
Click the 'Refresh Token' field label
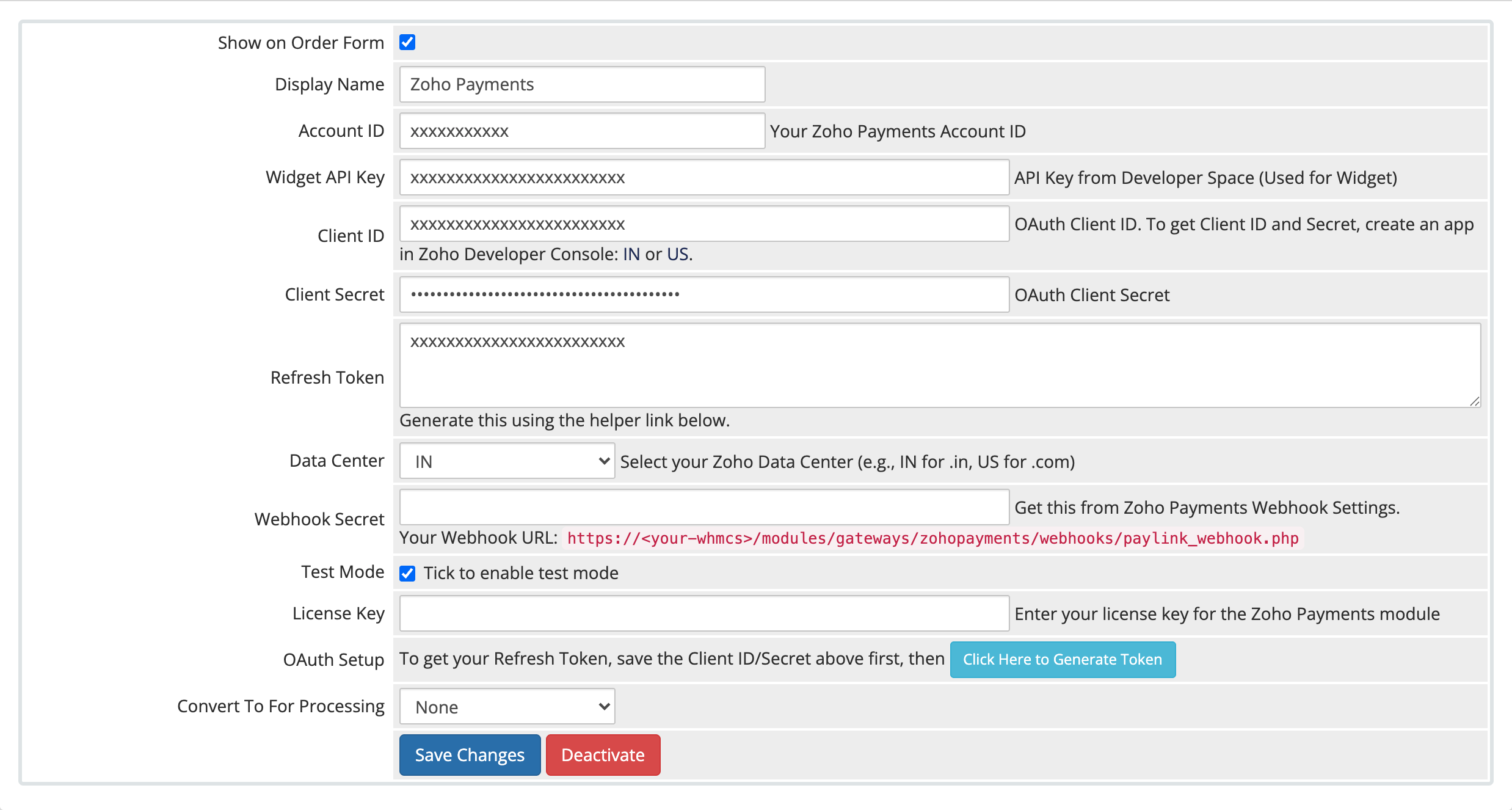pyautogui.click(x=327, y=378)
